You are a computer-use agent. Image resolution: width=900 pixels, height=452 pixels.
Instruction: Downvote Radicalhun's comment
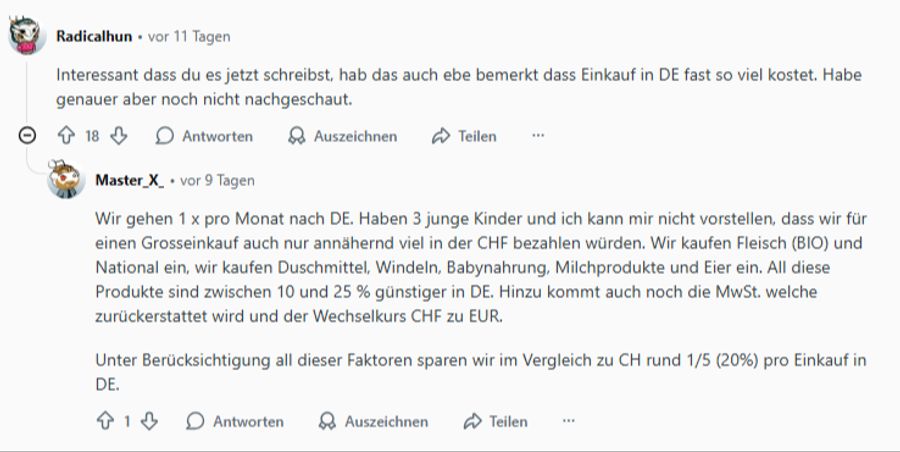118,136
